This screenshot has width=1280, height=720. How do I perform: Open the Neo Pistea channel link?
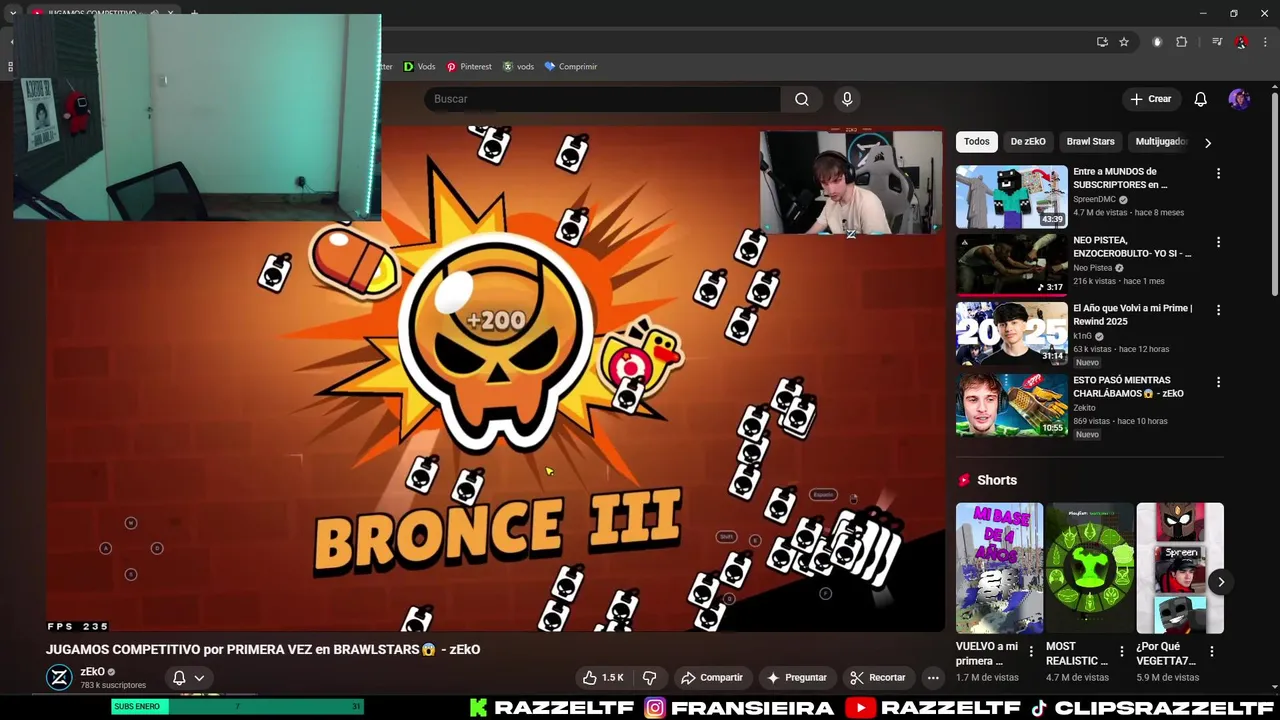(x=1092, y=268)
